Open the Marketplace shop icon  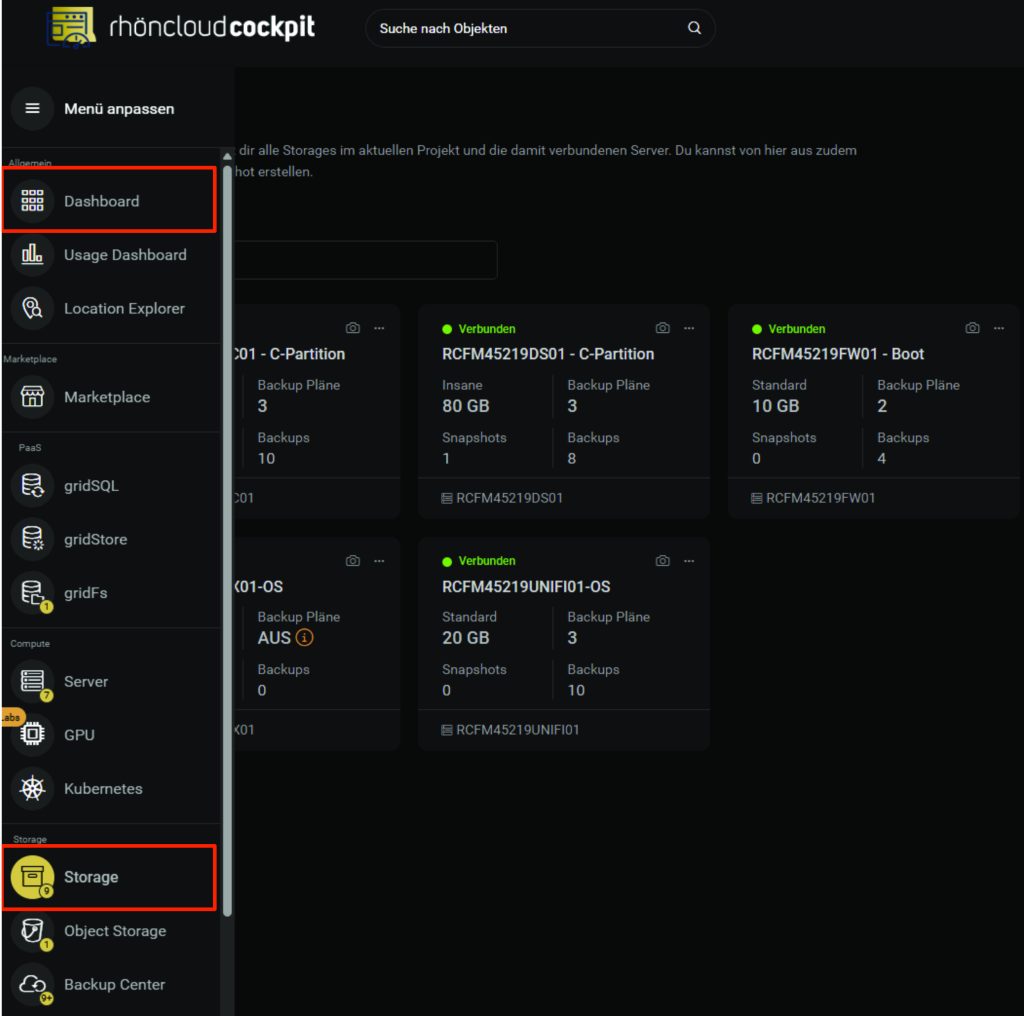[x=32, y=397]
